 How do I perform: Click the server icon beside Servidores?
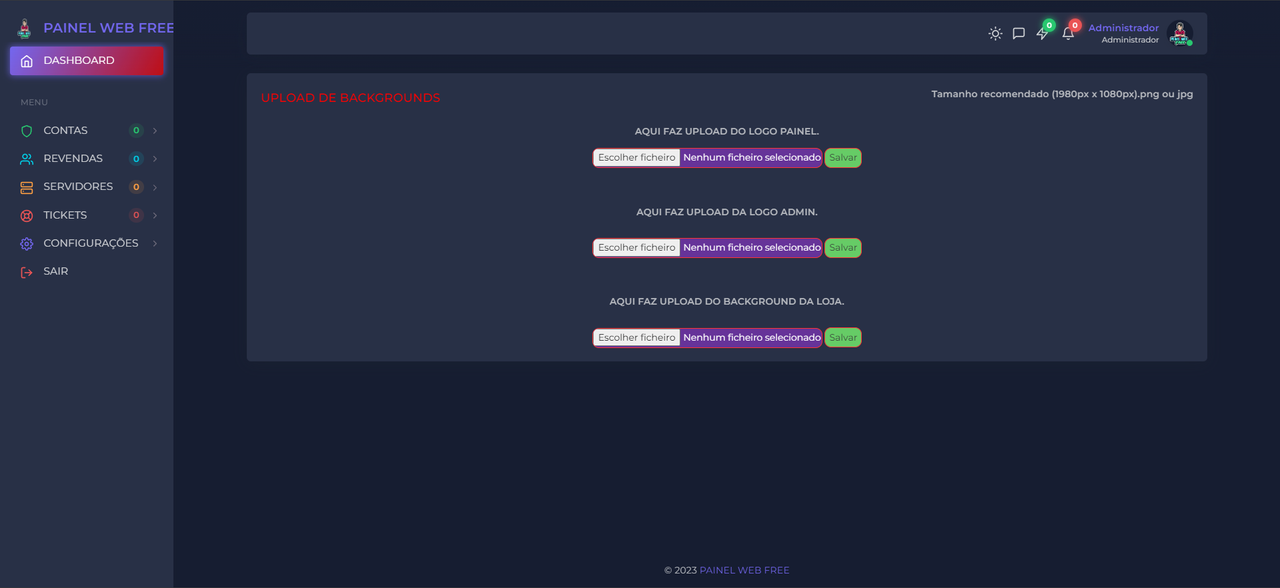coord(27,187)
